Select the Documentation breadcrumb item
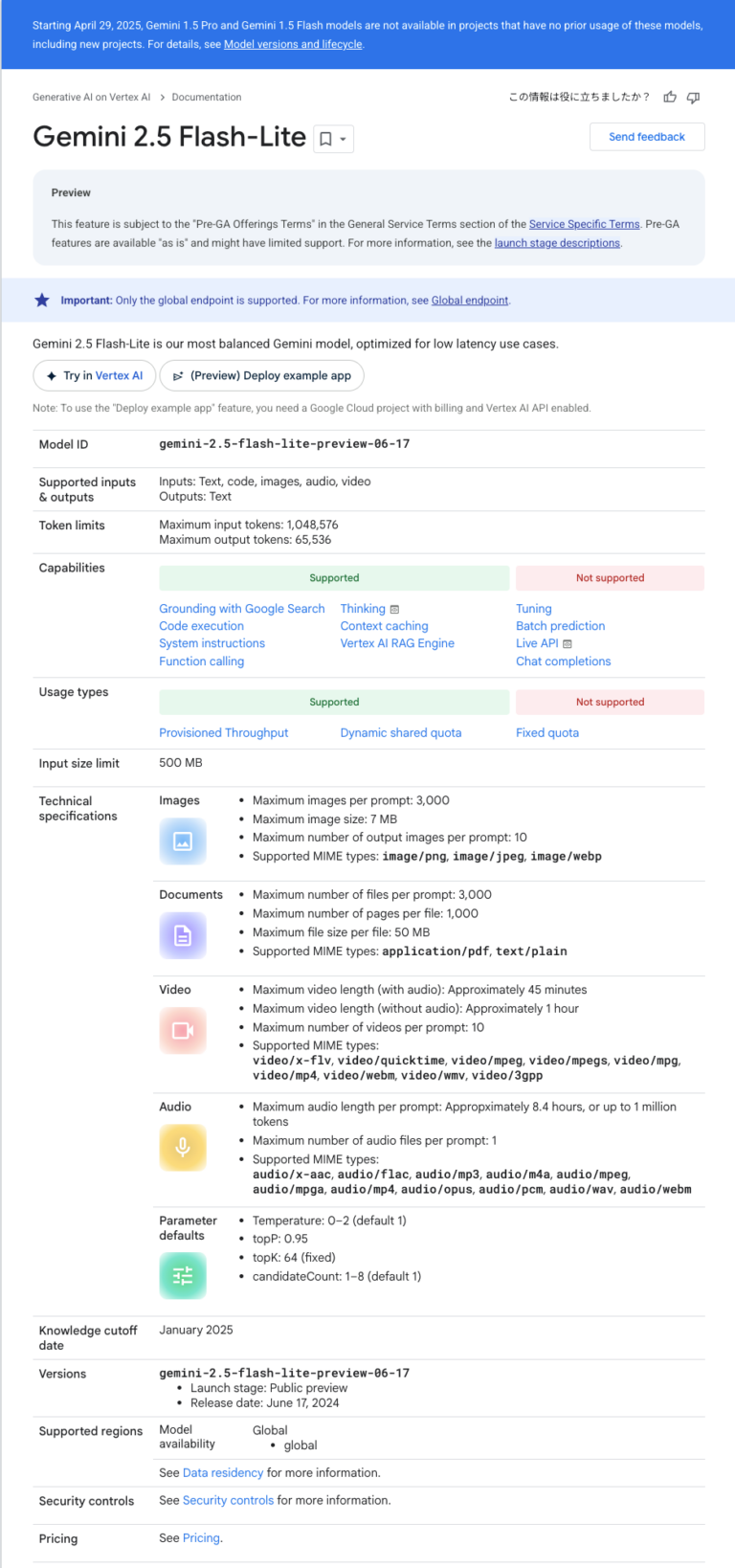This screenshot has width=735, height=1568. [207, 97]
